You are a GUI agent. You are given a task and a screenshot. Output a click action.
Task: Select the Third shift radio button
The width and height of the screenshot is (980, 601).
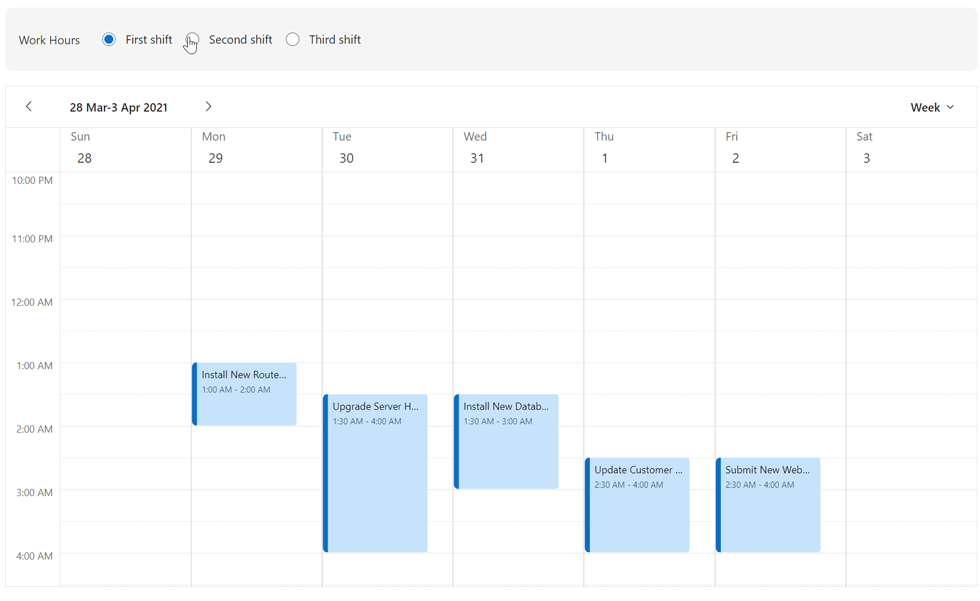point(293,39)
